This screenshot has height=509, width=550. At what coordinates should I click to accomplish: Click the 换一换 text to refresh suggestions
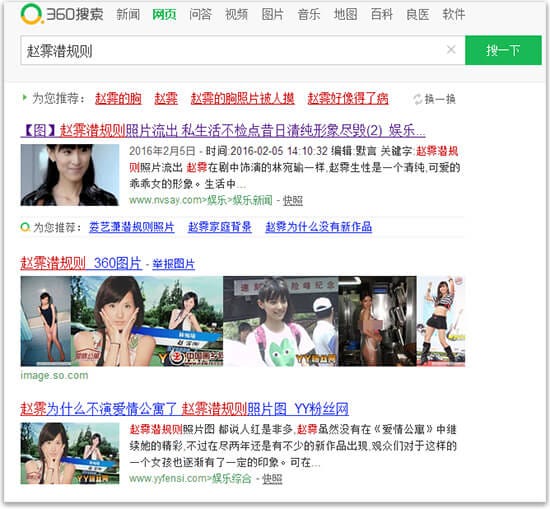(440, 99)
